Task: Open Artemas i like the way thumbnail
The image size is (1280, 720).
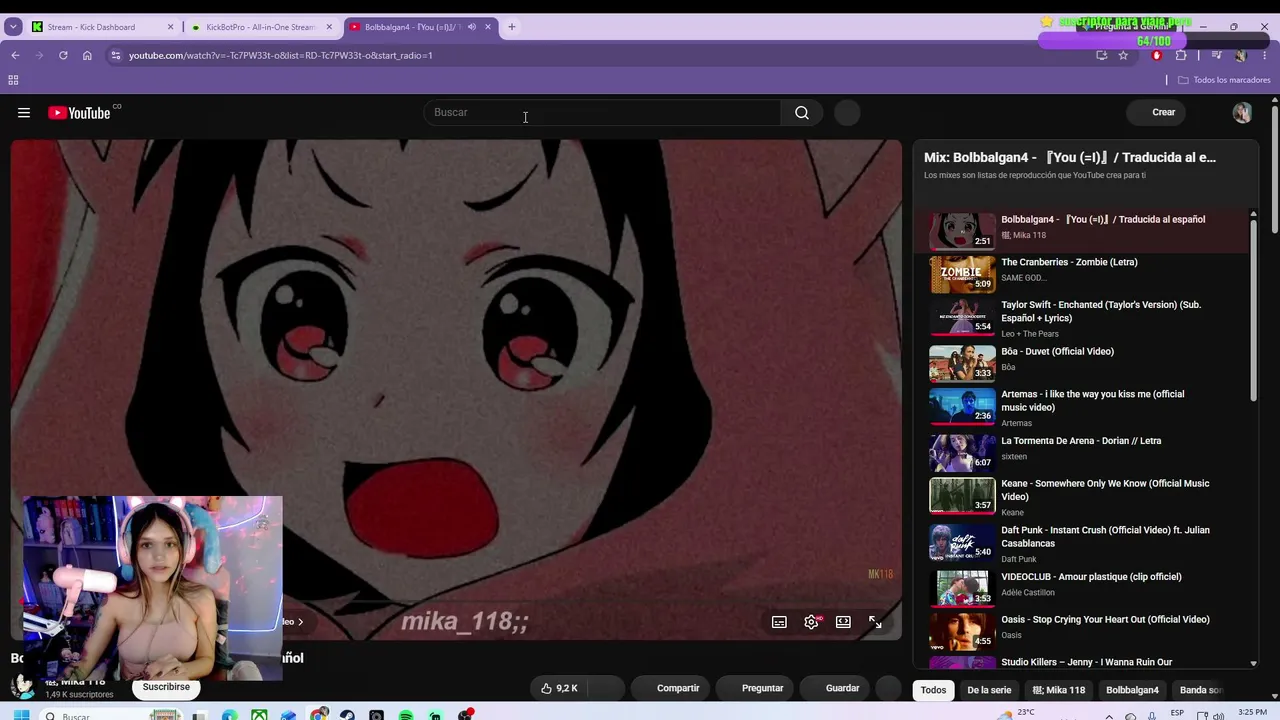Action: pyautogui.click(x=962, y=407)
